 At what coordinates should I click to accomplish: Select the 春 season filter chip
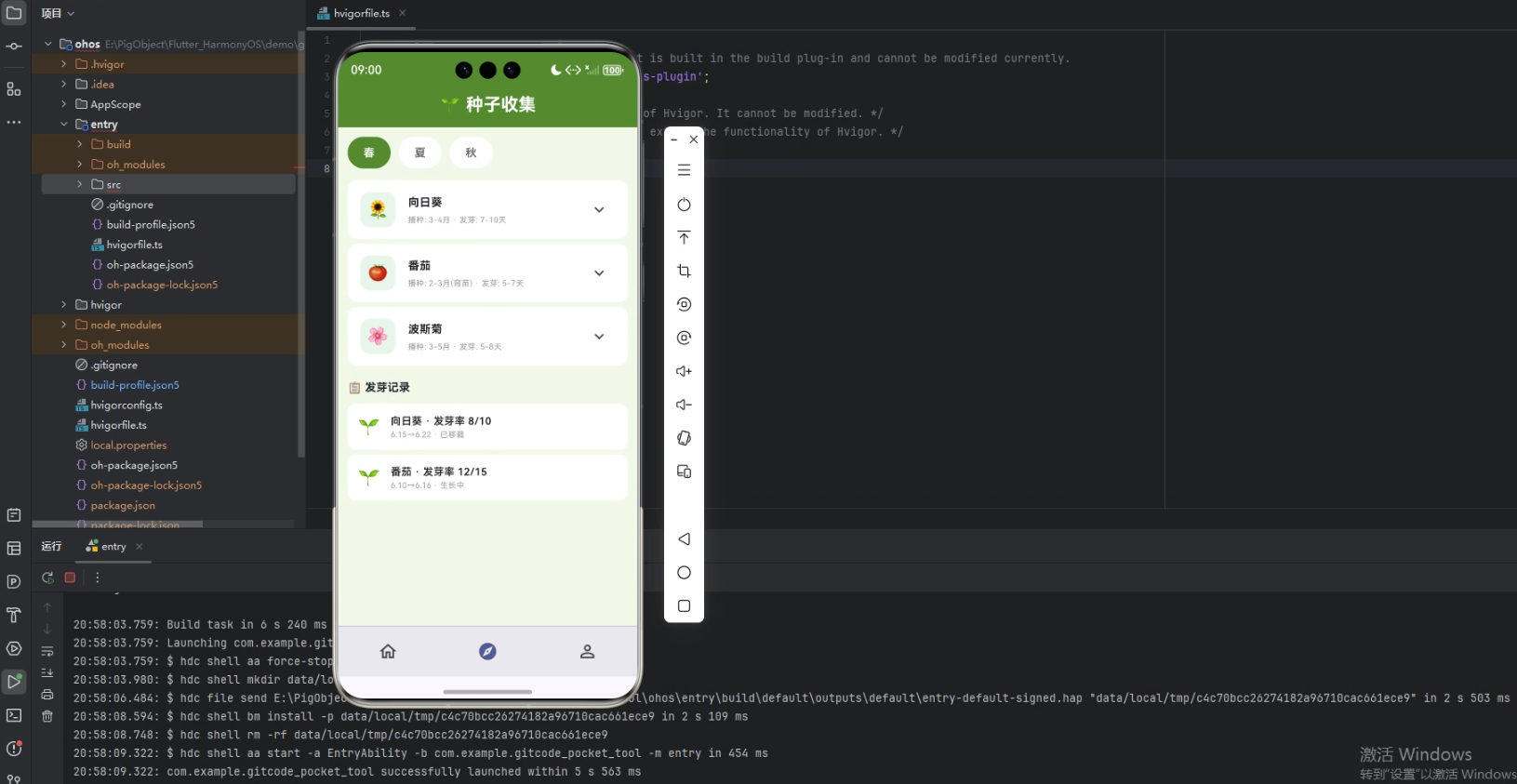coord(369,153)
